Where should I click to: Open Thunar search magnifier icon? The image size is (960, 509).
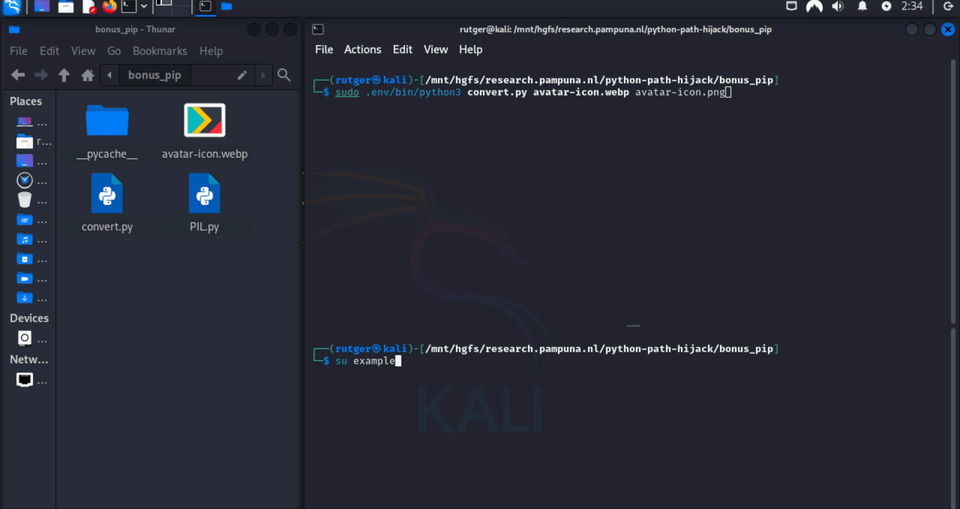point(283,75)
